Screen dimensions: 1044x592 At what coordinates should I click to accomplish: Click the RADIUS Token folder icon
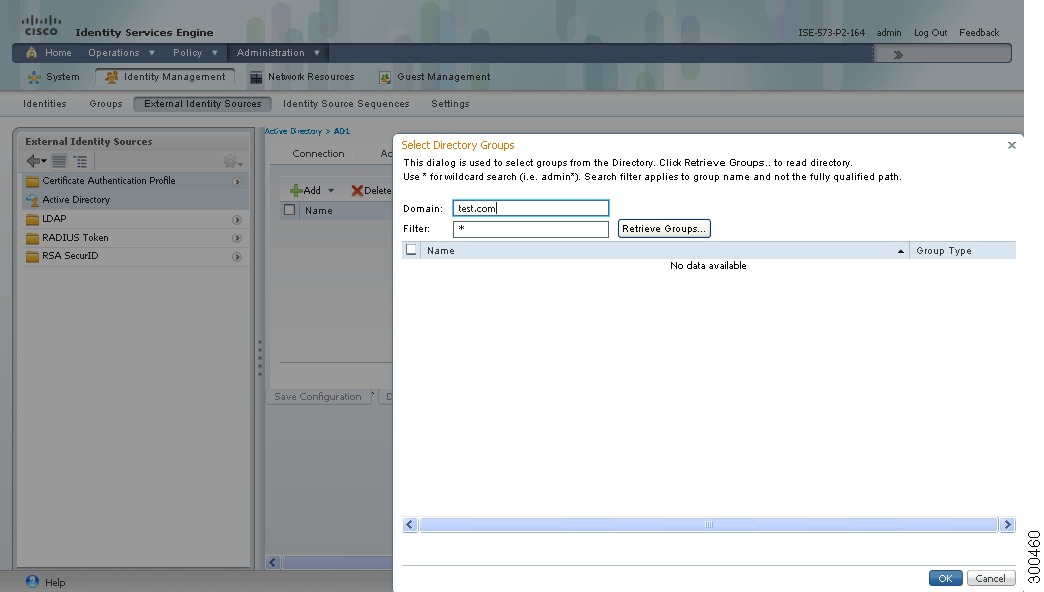[x=32, y=238]
